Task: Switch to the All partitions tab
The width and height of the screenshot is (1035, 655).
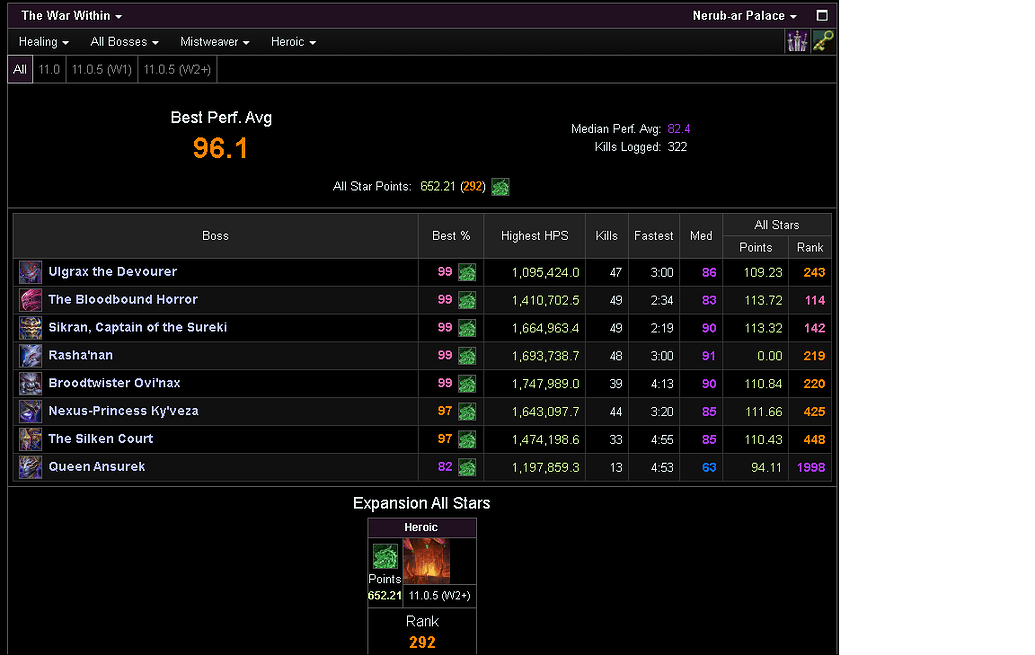Action: tap(19, 69)
